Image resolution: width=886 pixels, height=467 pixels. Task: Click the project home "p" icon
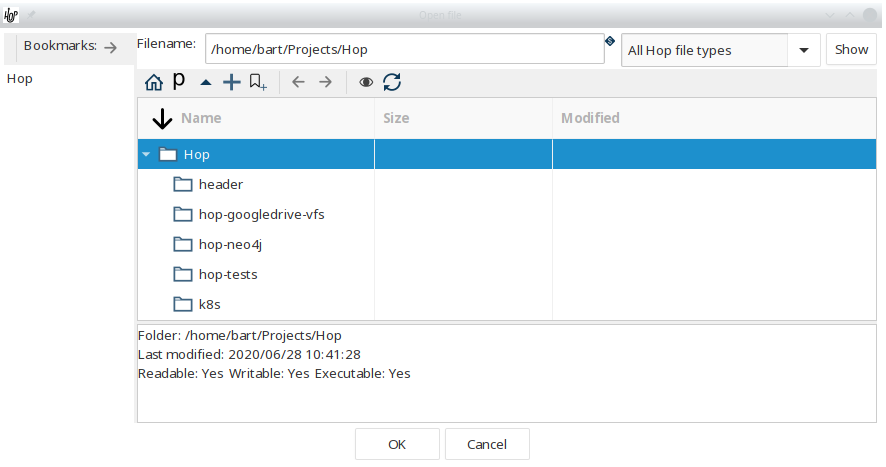click(179, 81)
